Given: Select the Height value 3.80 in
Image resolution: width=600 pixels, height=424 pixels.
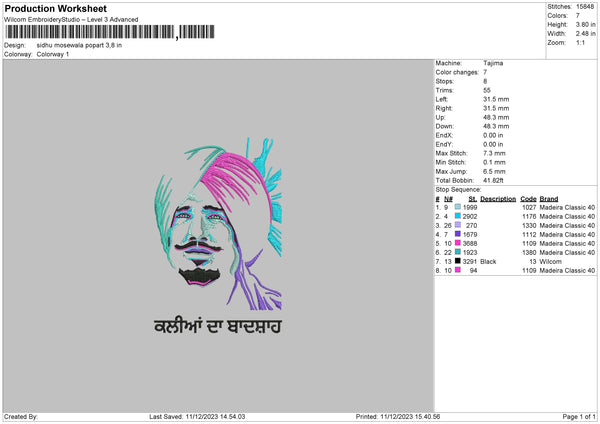Looking at the screenshot, I should click(585, 24).
